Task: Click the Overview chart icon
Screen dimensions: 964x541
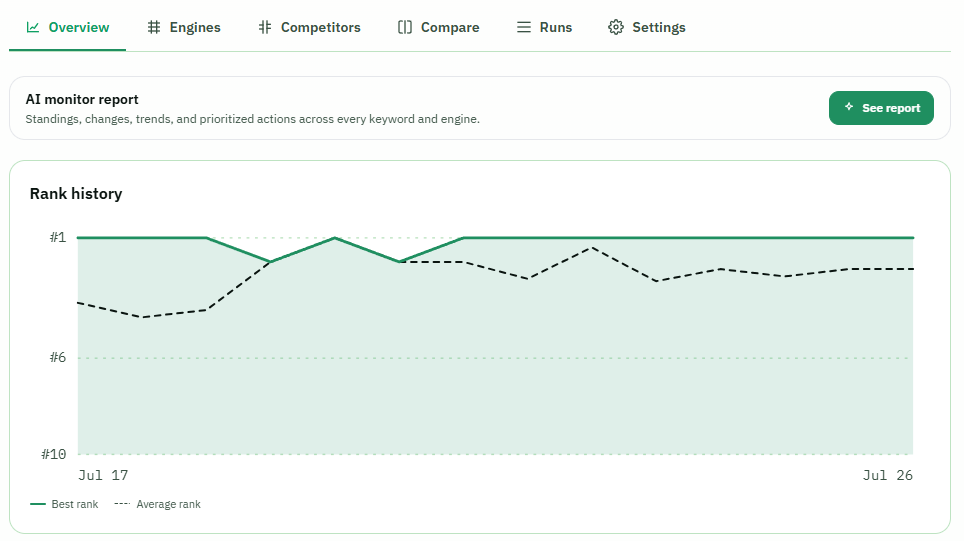Action: pyautogui.click(x=33, y=28)
